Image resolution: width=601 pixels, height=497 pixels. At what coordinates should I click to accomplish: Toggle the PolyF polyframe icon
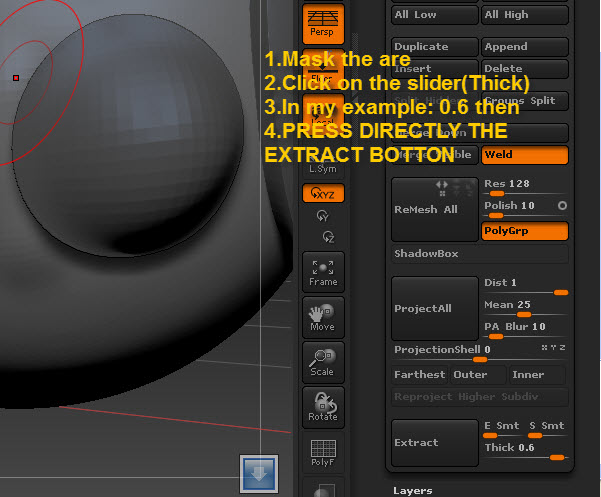[323, 453]
